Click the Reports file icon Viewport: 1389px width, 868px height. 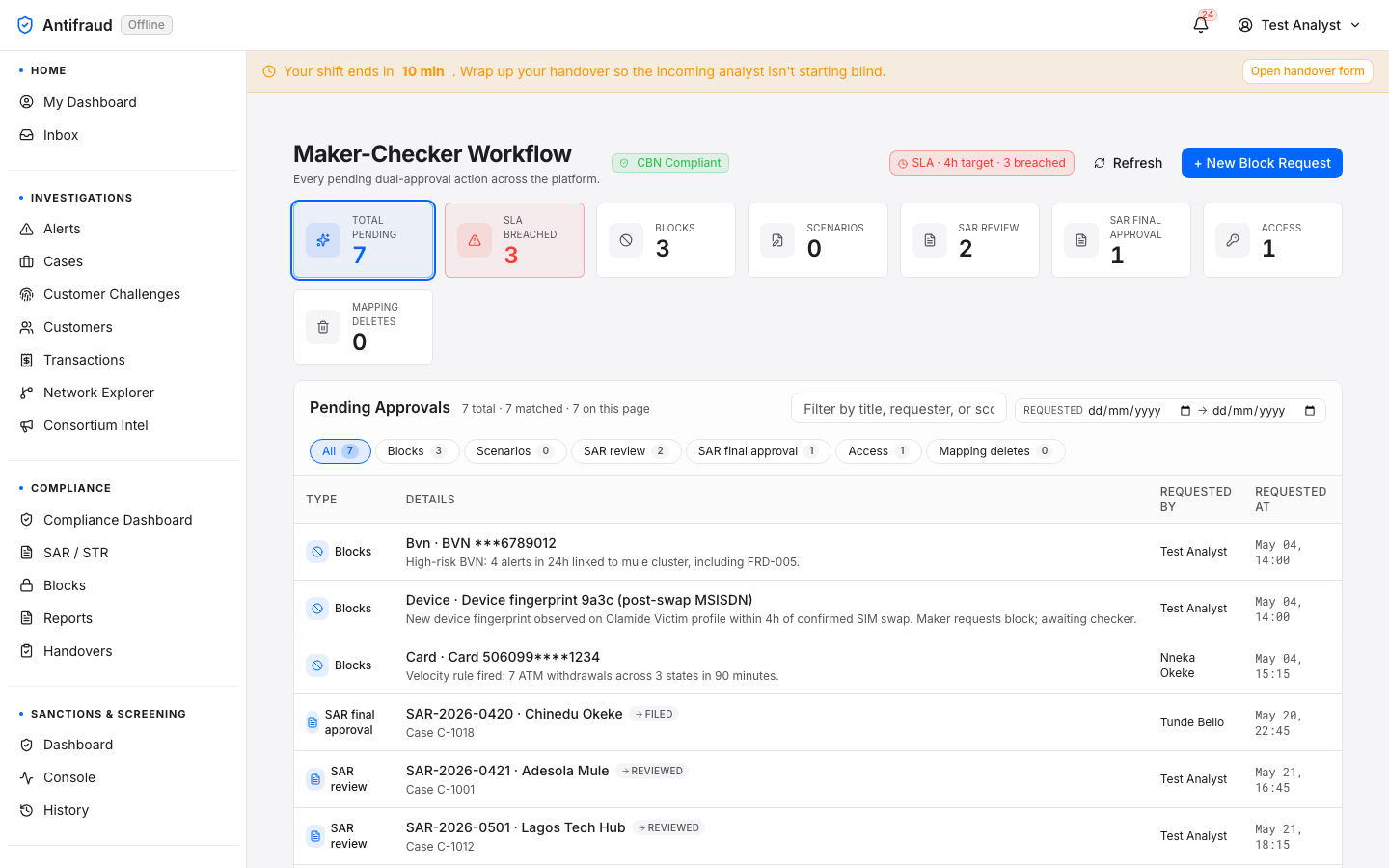coord(27,618)
